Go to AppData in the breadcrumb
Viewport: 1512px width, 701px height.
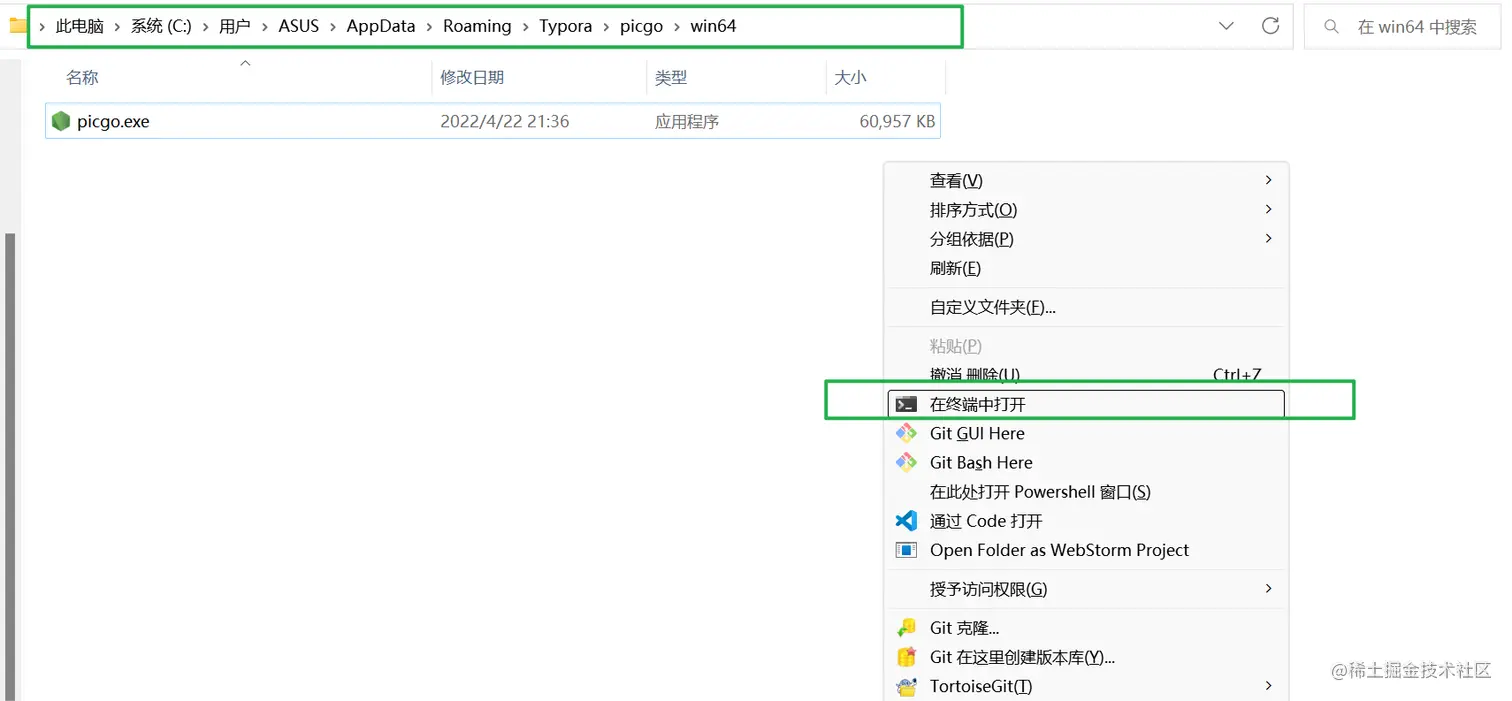[381, 27]
